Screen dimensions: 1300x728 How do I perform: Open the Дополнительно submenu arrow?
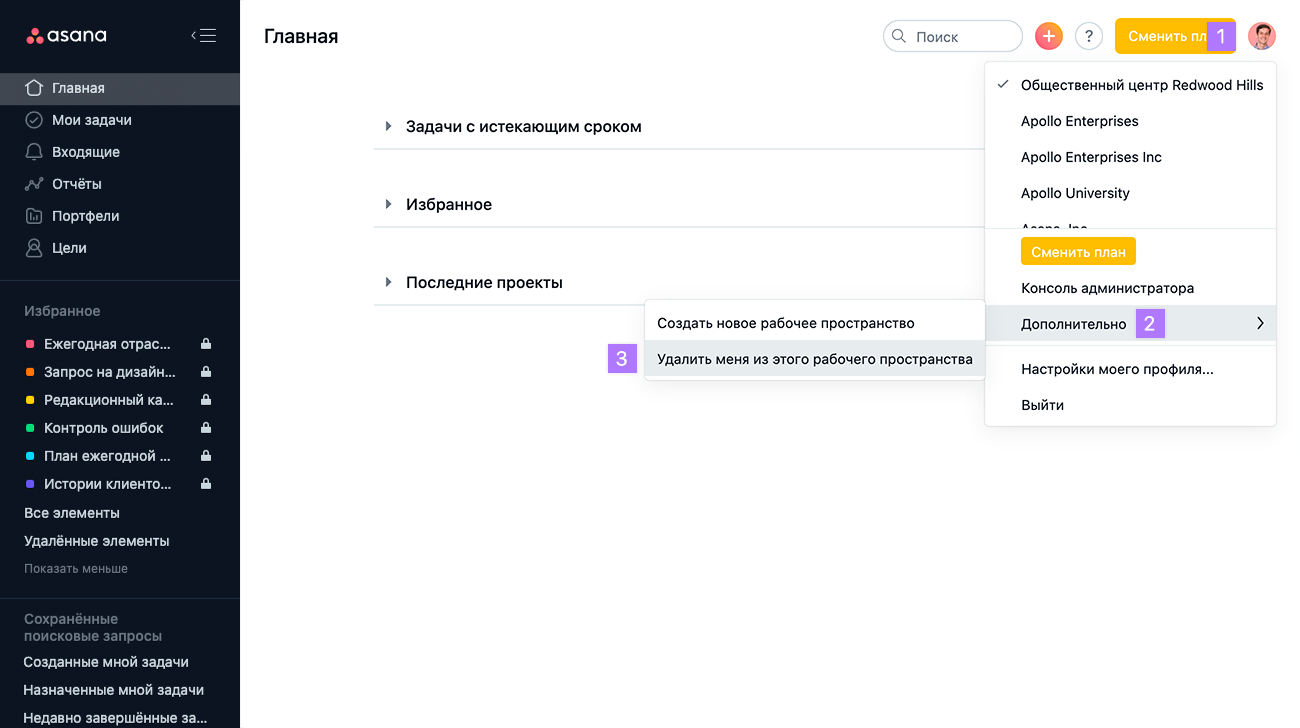1260,324
